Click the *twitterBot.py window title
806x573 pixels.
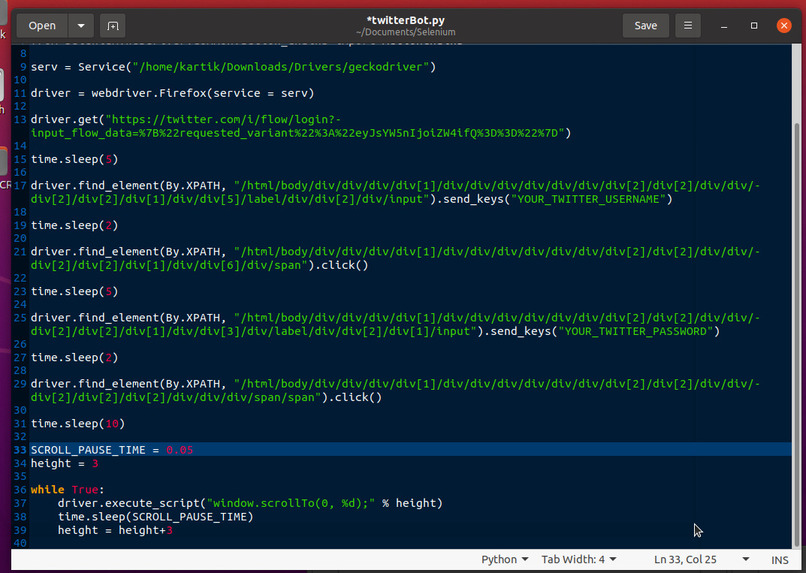(x=406, y=21)
